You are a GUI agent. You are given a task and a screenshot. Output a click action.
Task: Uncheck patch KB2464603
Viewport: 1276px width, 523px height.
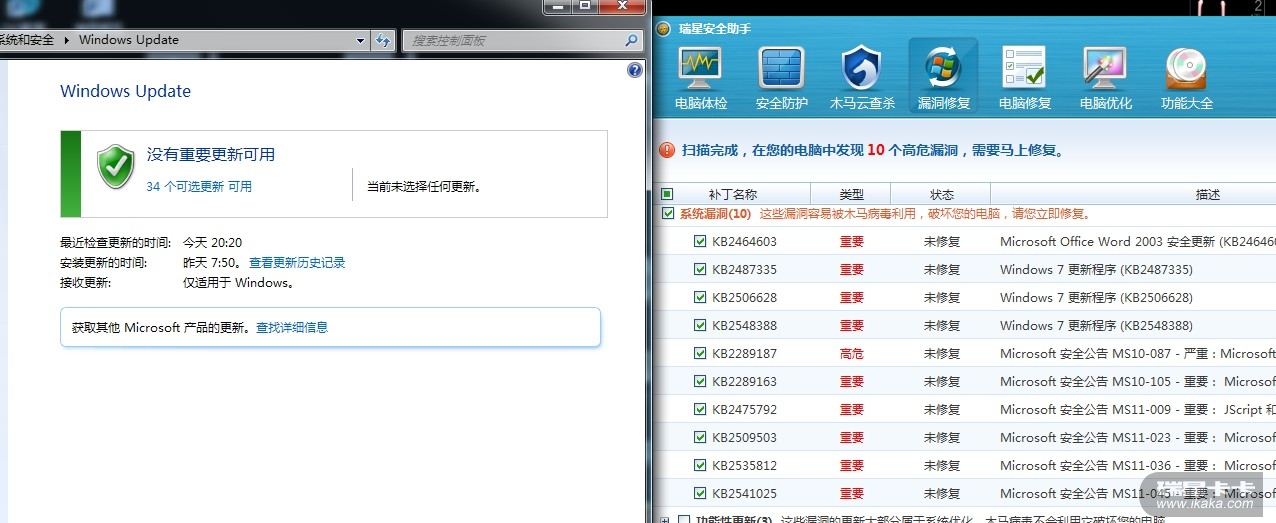pos(700,241)
